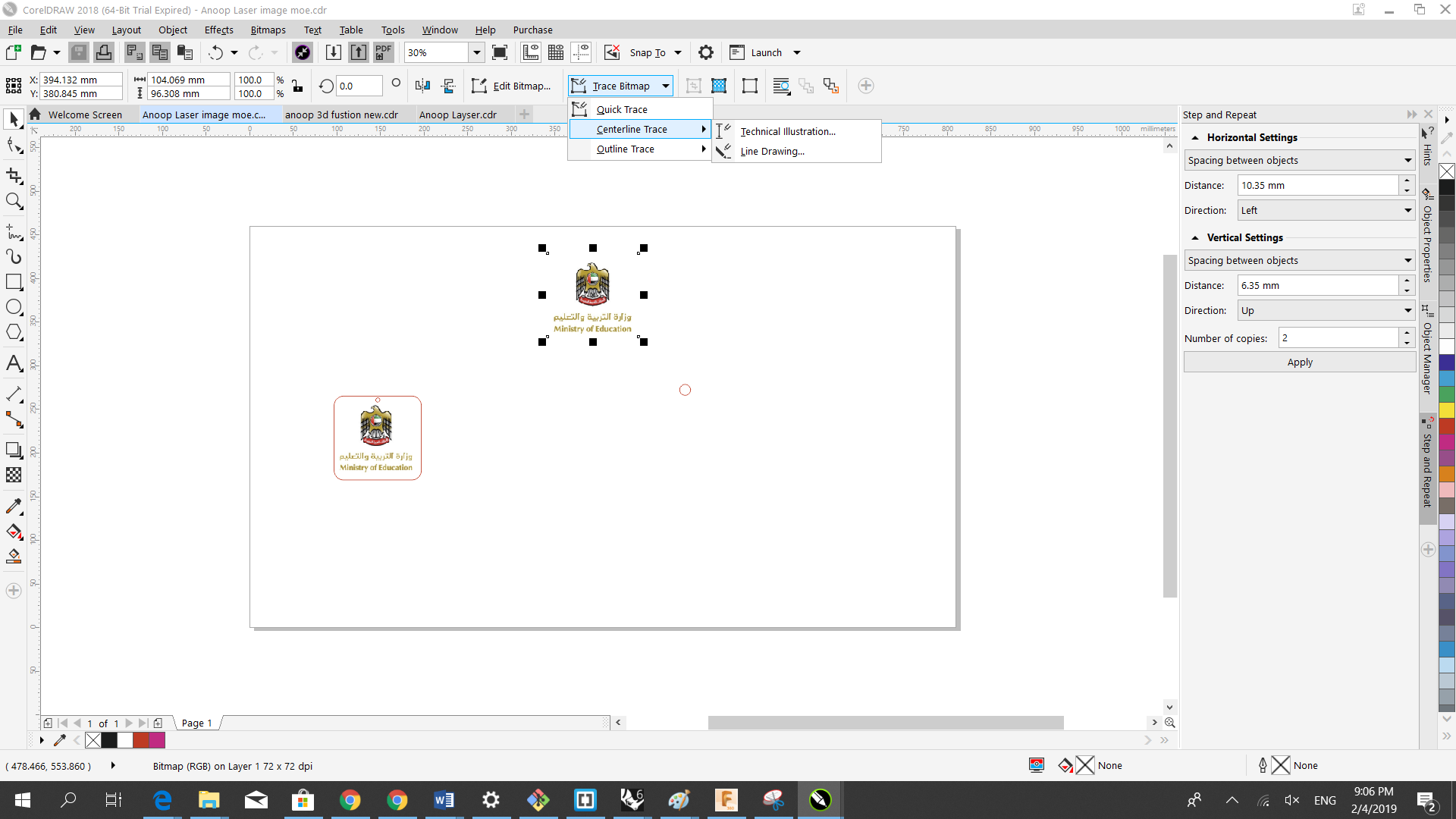1456x819 pixels.
Task: Select the Rectangle tool
Action: click(x=14, y=282)
